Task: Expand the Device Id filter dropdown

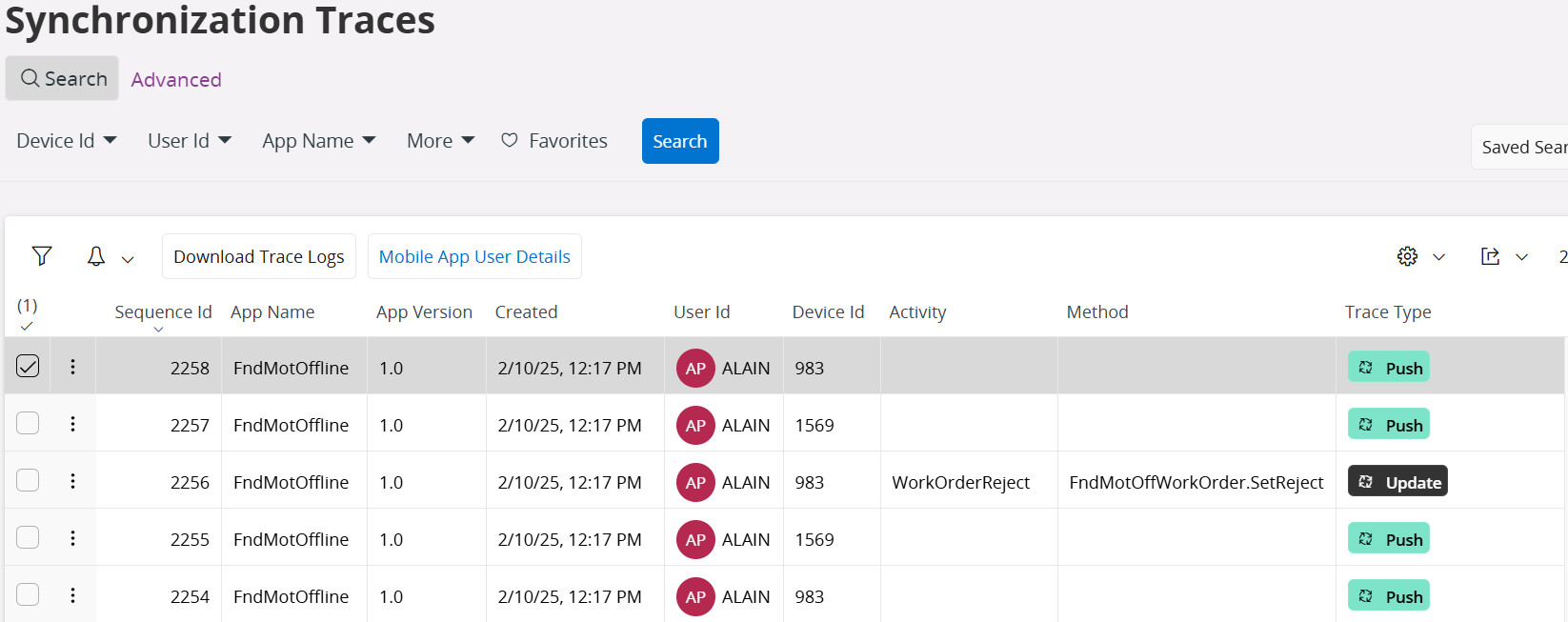Action: (x=66, y=141)
